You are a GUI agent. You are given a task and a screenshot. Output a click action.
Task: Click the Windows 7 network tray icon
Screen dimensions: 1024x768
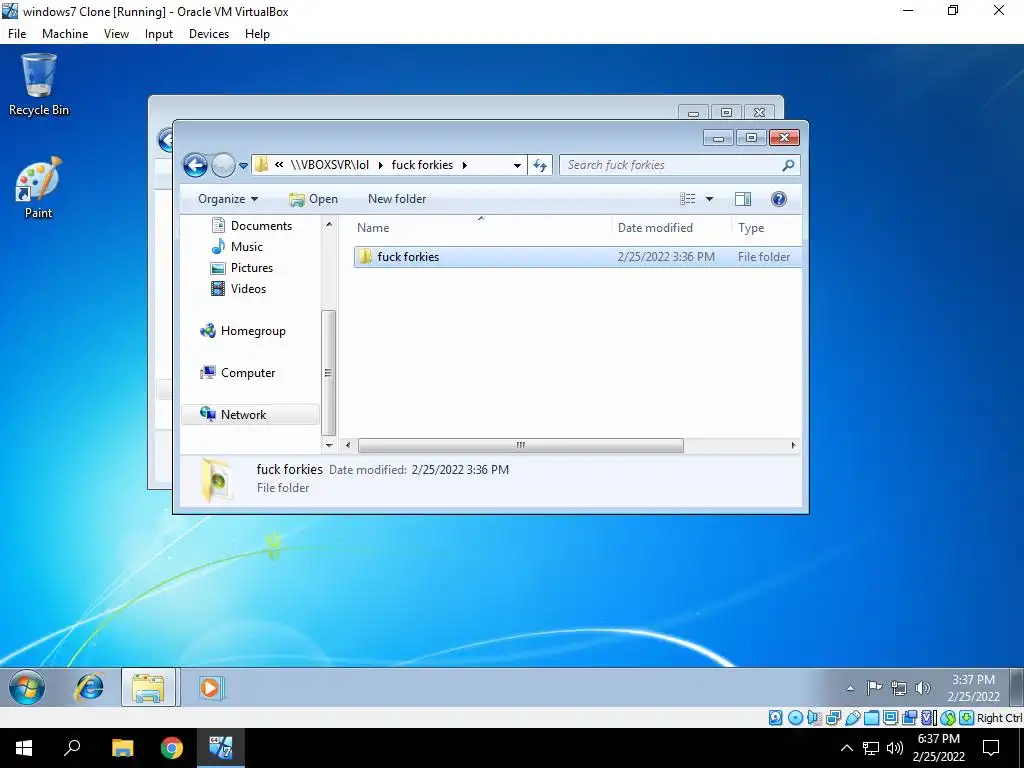click(x=899, y=688)
